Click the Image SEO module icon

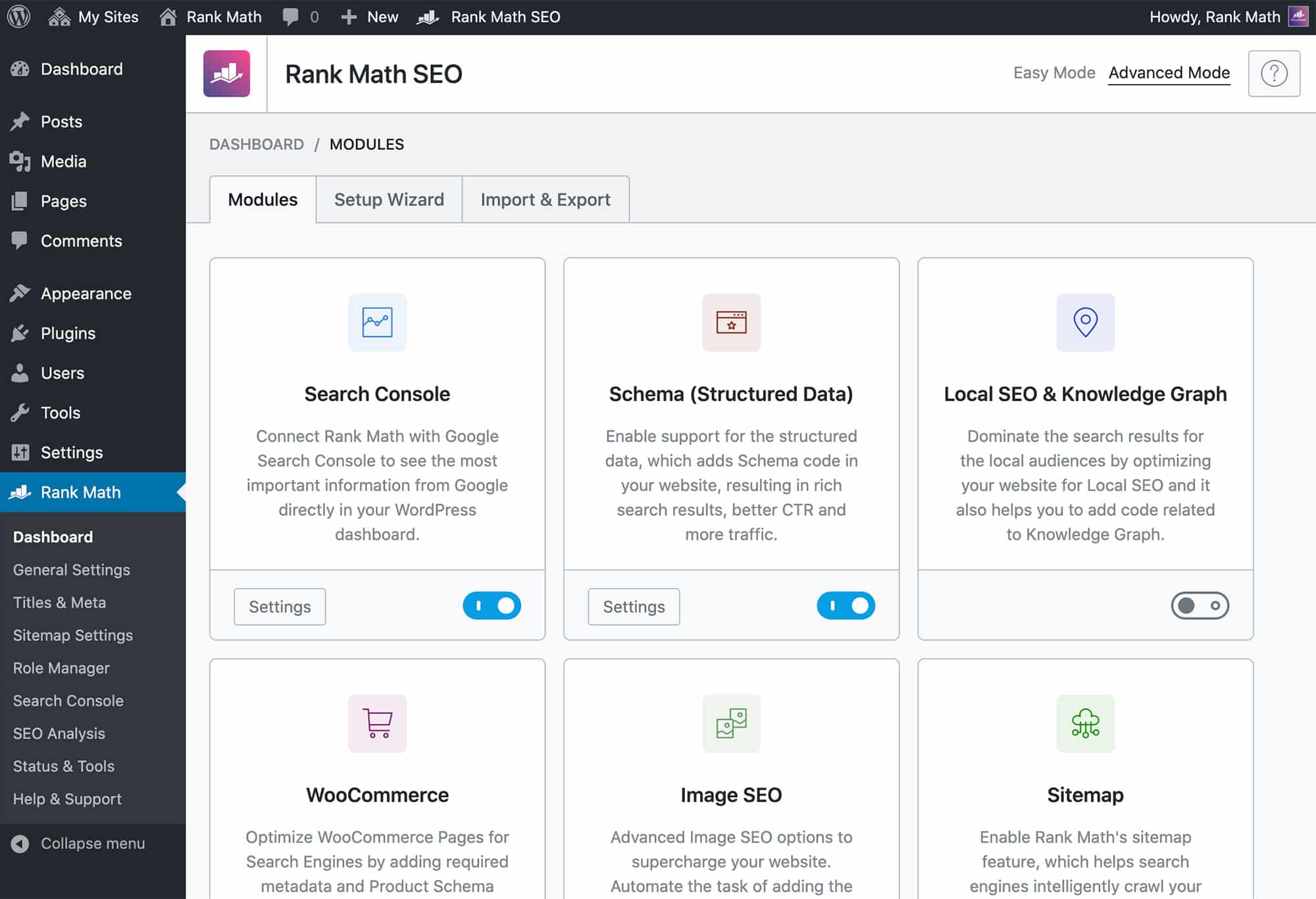pyautogui.click(x=731, y=723)
